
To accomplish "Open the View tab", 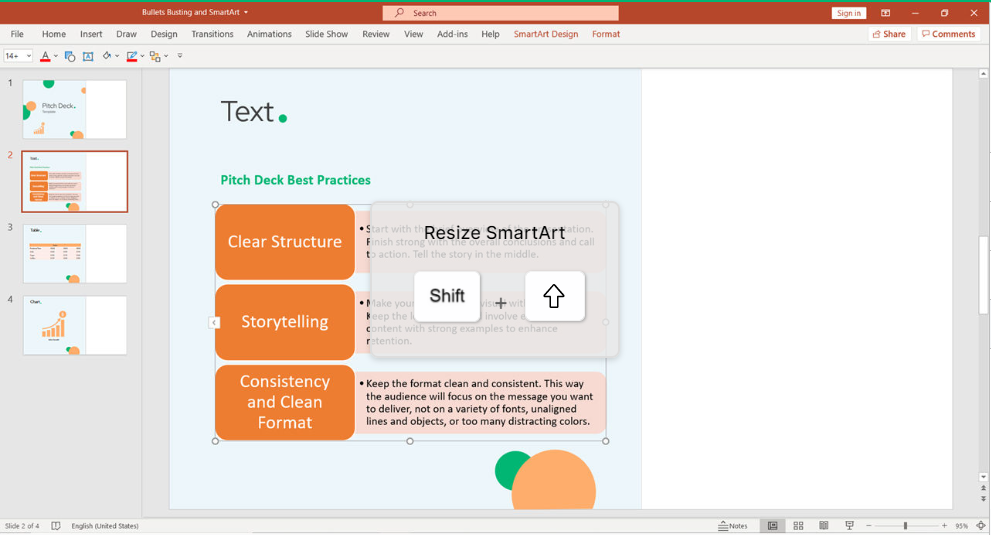I will click(x=413, y=34).
